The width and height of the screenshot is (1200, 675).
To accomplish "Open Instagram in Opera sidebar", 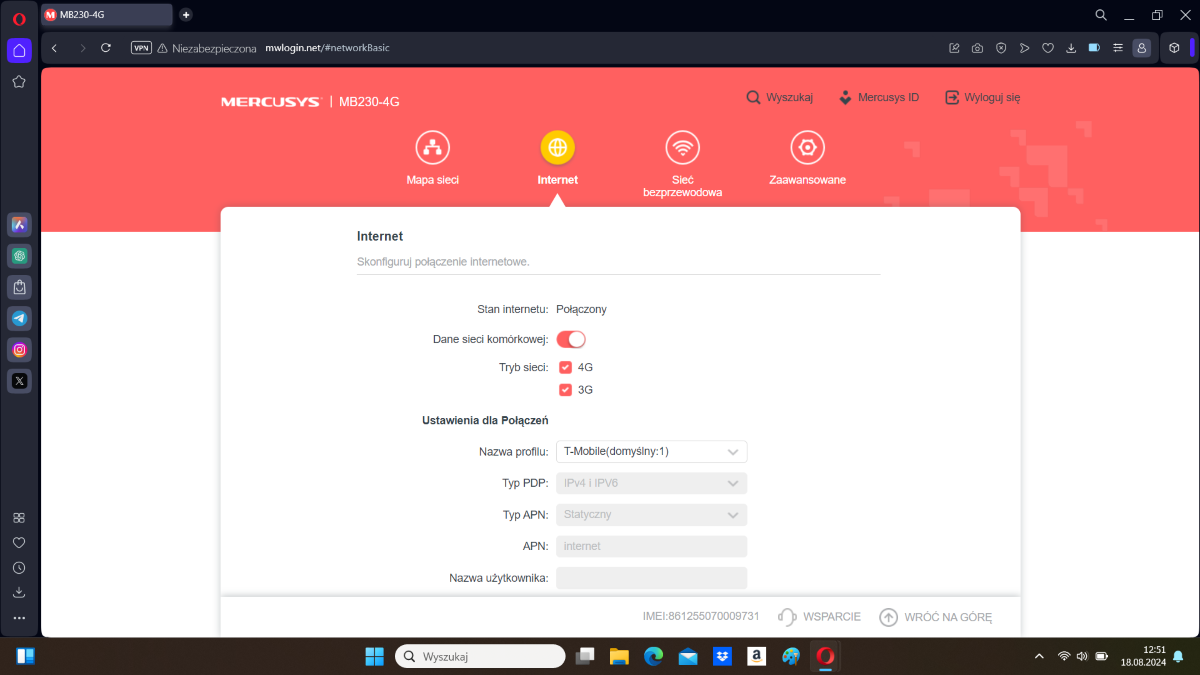I will [x=19, y=349].
